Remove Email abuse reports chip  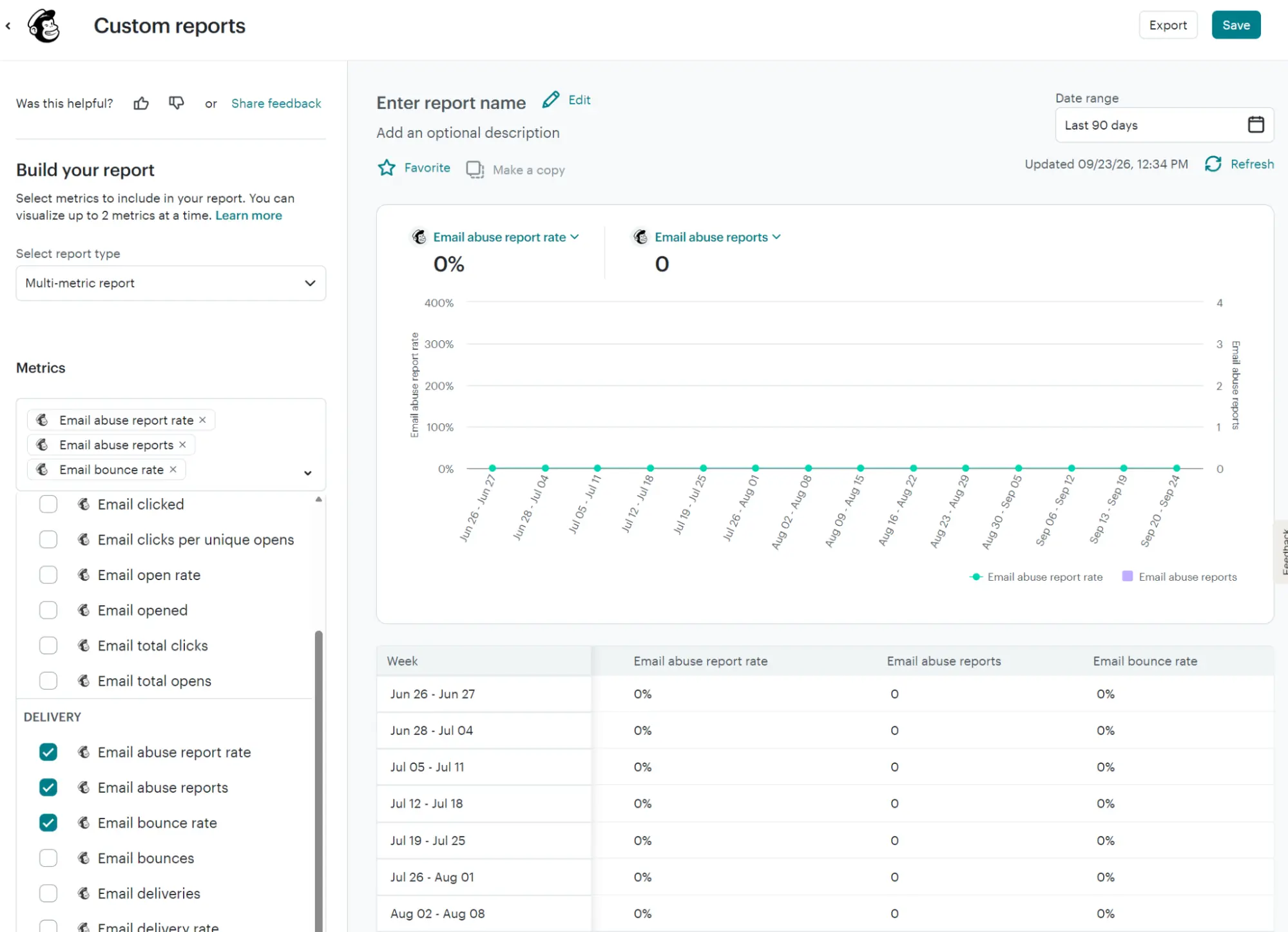click(x=182, y=445)
